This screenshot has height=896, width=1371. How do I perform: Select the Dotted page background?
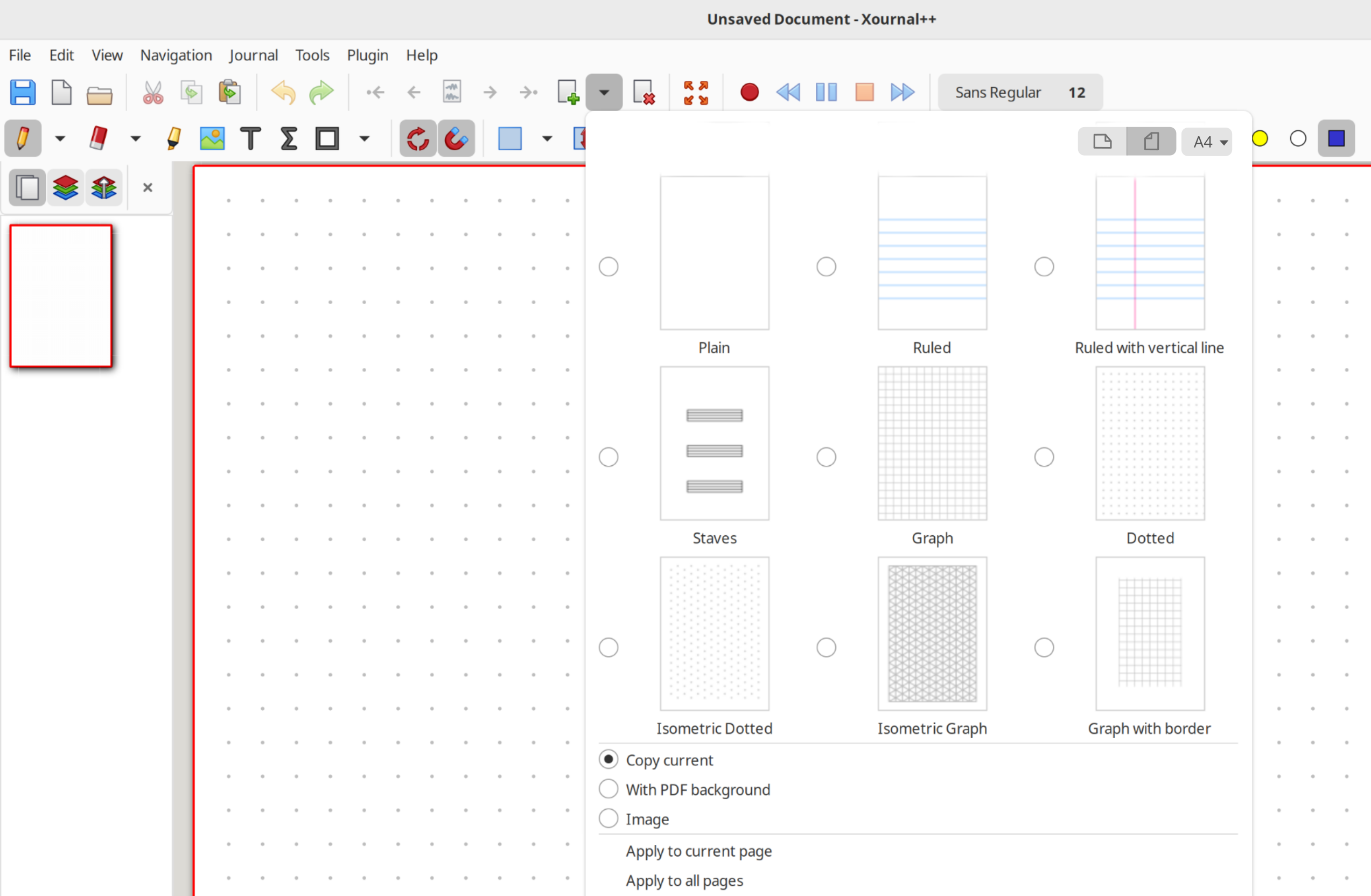(x=1043, y=457)
